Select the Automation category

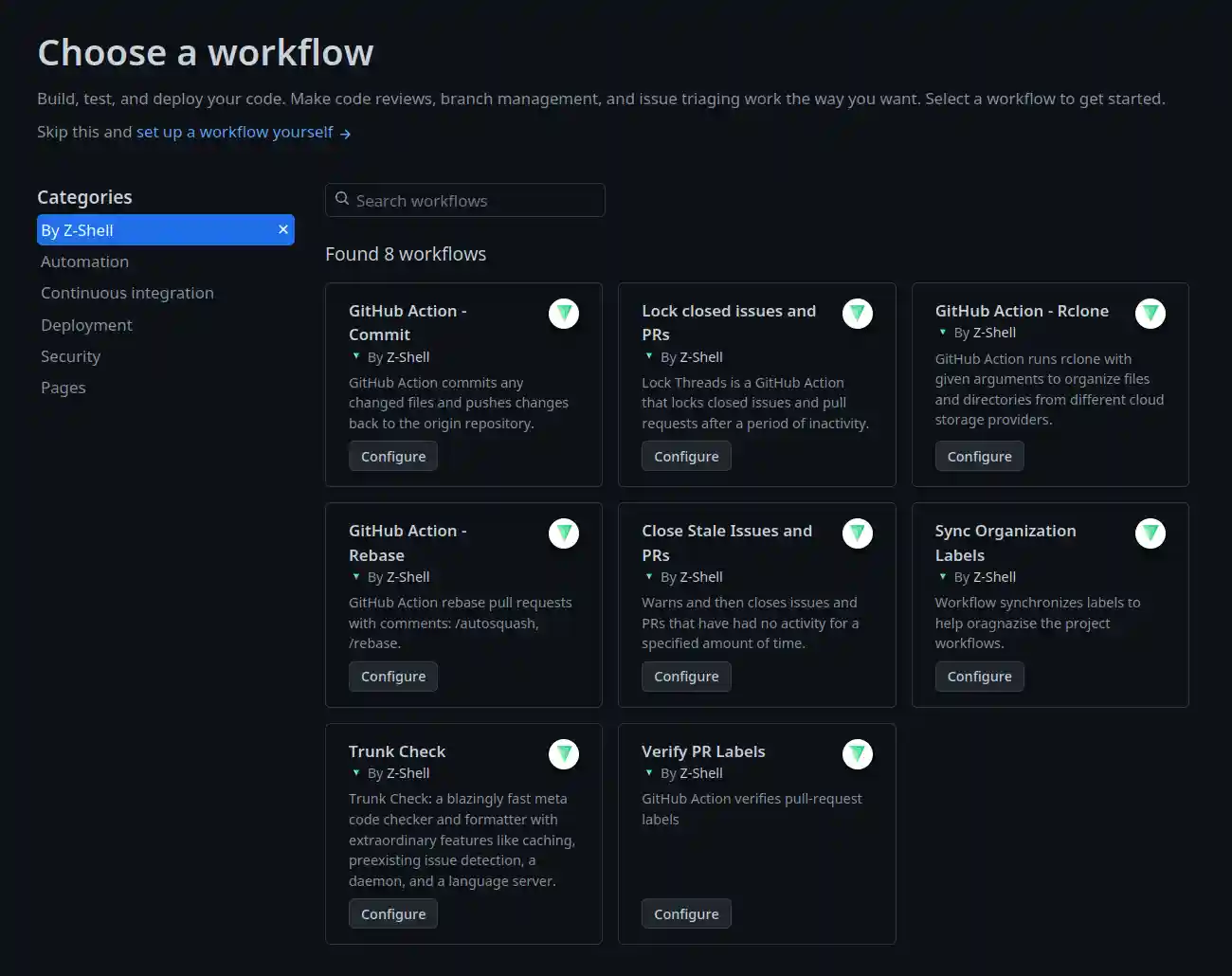point(84,262)
